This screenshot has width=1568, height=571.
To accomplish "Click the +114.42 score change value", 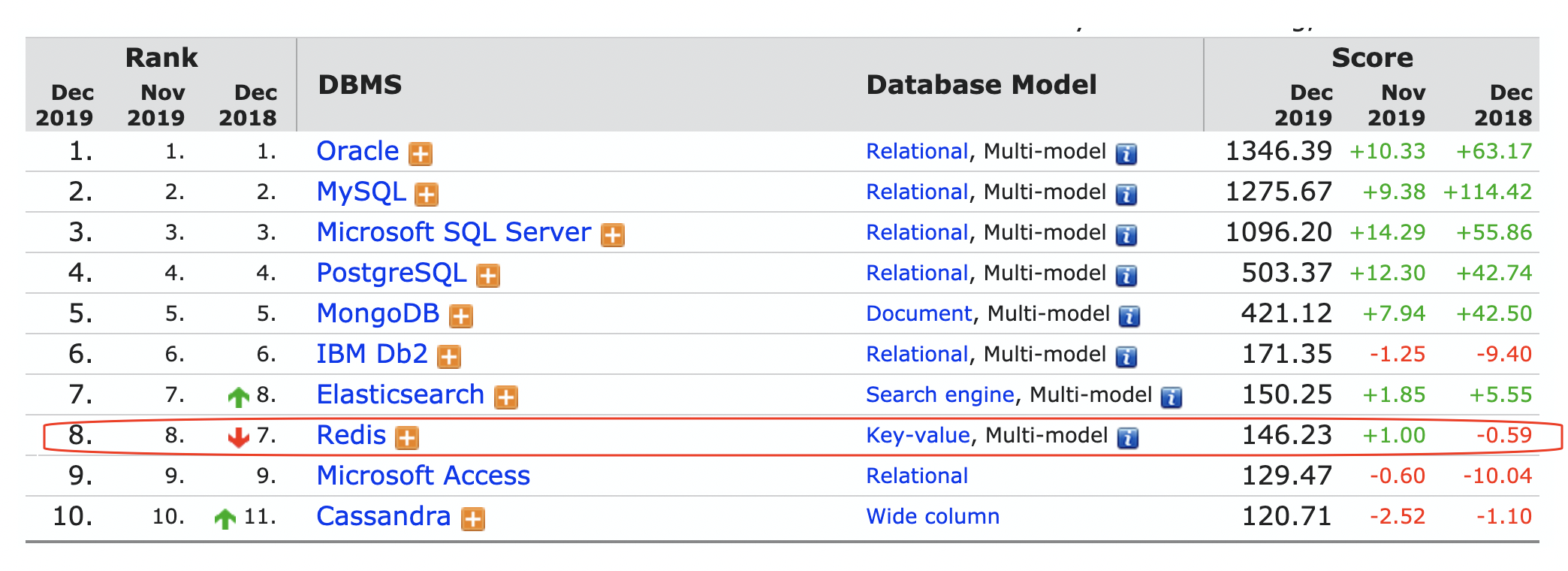I will [x=1488, y=192].
